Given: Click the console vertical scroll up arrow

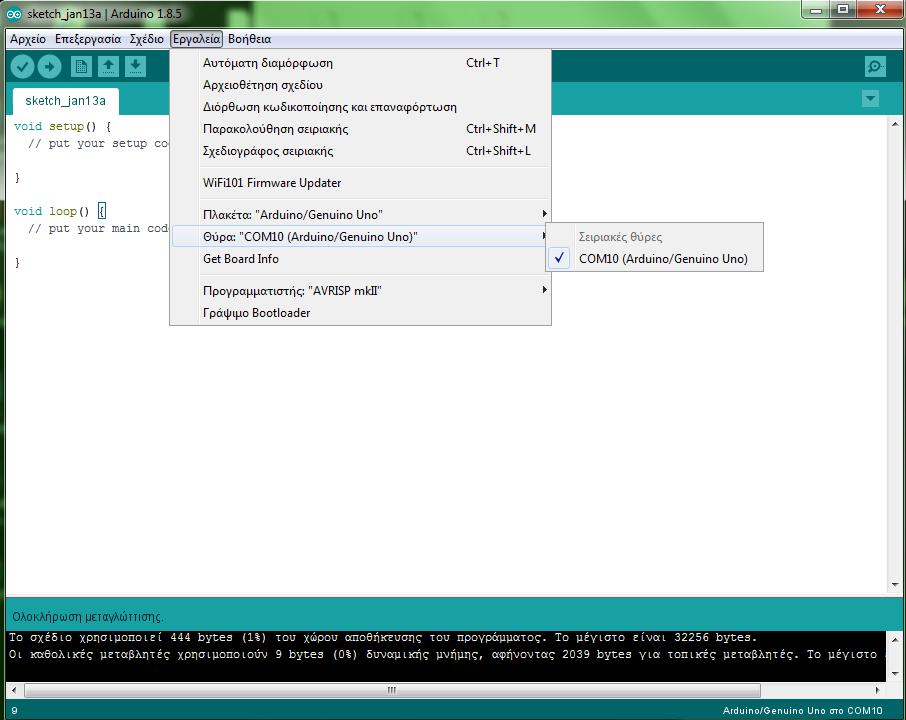Looking at the screenshot, I should (x=895, y=640).
